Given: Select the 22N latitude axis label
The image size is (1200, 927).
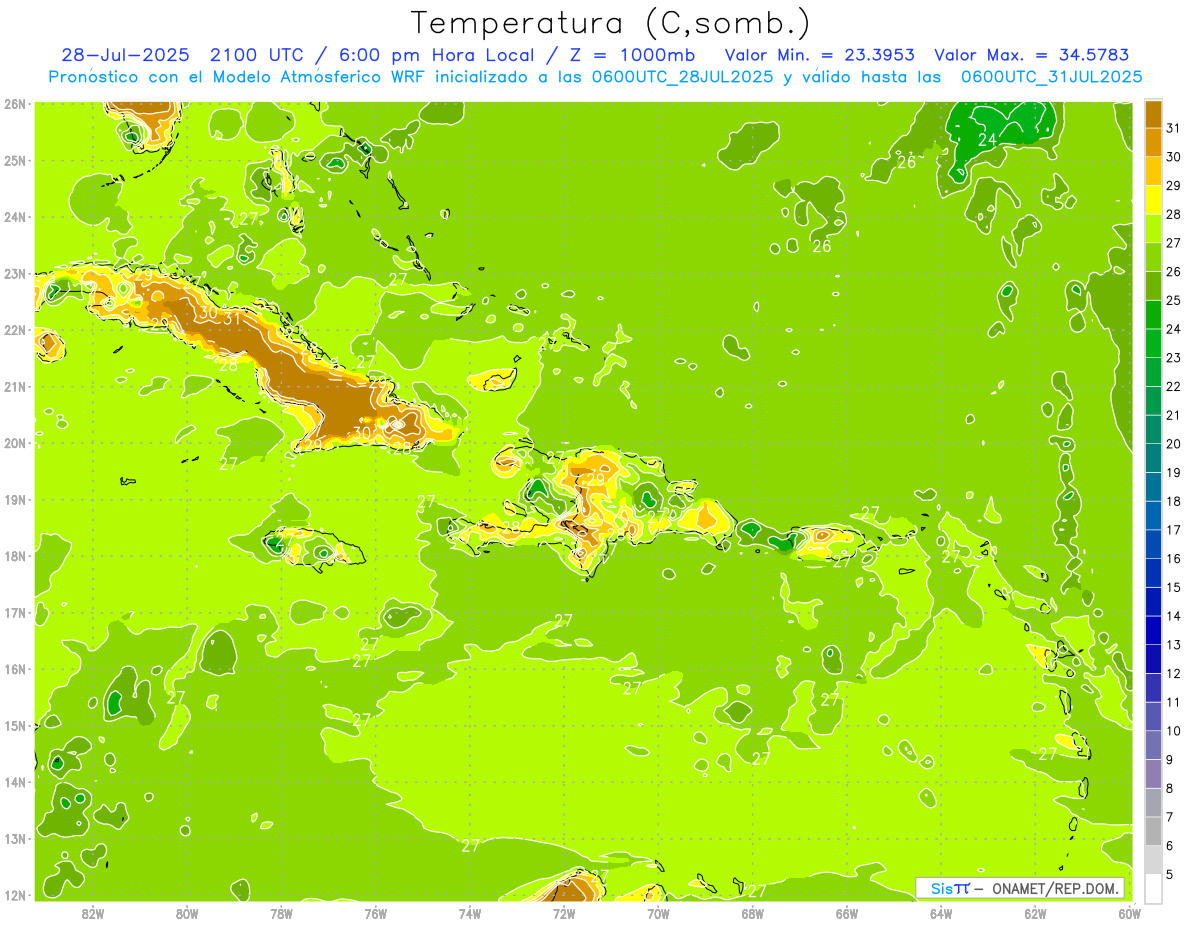Looking at the screenshot, I should 14,330.
